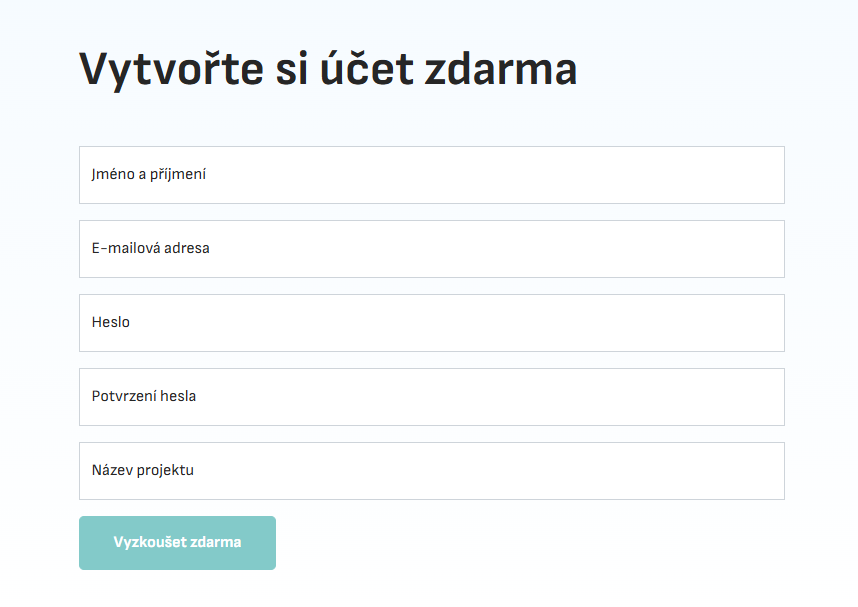Click the "Jméno a příjmení" input field
Screen dimensions: 858x607
click(x=431, y=175)
